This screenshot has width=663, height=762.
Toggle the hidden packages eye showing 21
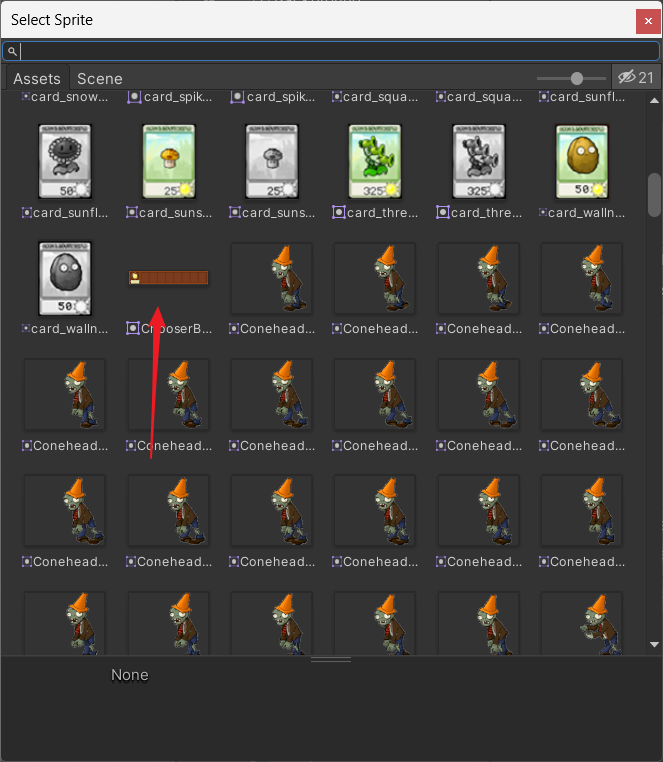635,77
